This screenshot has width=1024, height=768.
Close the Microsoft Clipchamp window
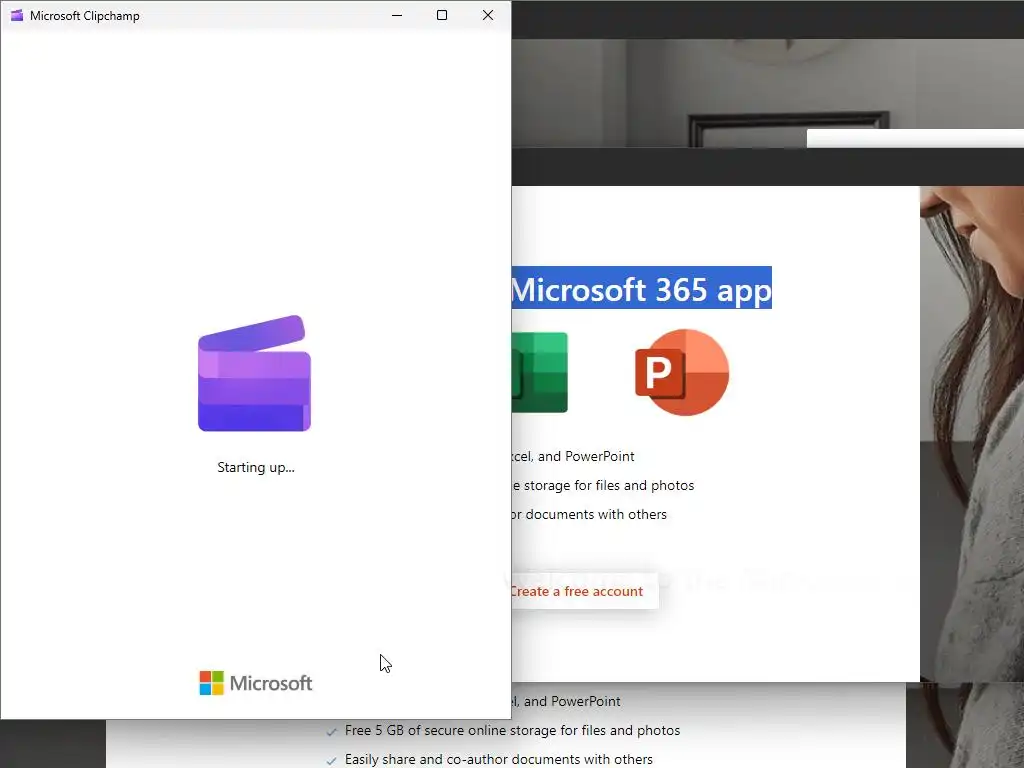point(488,15)
